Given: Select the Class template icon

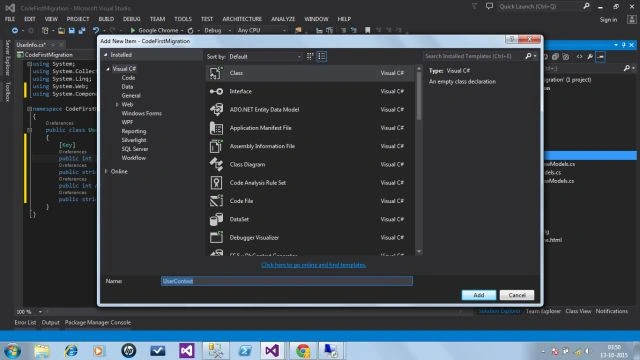Looking at the screenshot, I should click(216, 73).
